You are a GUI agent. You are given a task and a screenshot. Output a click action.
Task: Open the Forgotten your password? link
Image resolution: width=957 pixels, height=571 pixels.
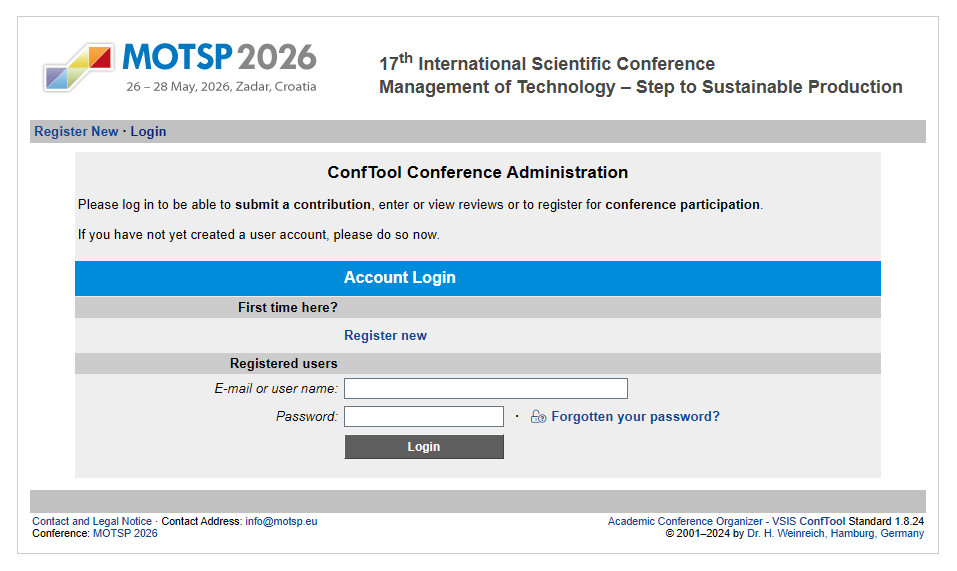(x=635, y=417)
